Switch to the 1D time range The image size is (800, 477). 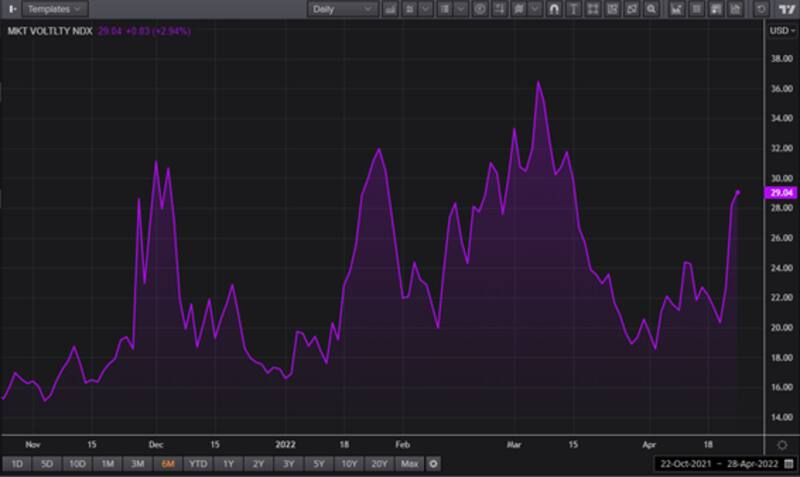[x=16, y=464]
